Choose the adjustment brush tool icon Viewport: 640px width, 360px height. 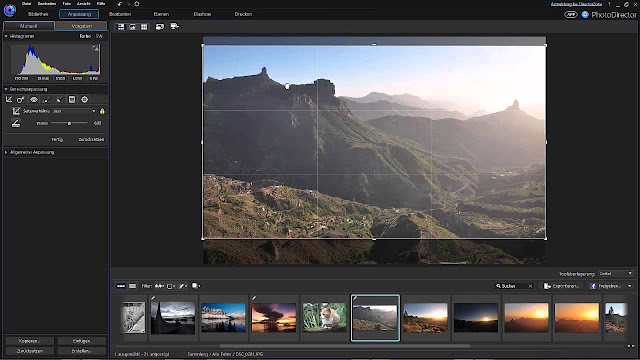pyautogui.click(x=47, y=100)
